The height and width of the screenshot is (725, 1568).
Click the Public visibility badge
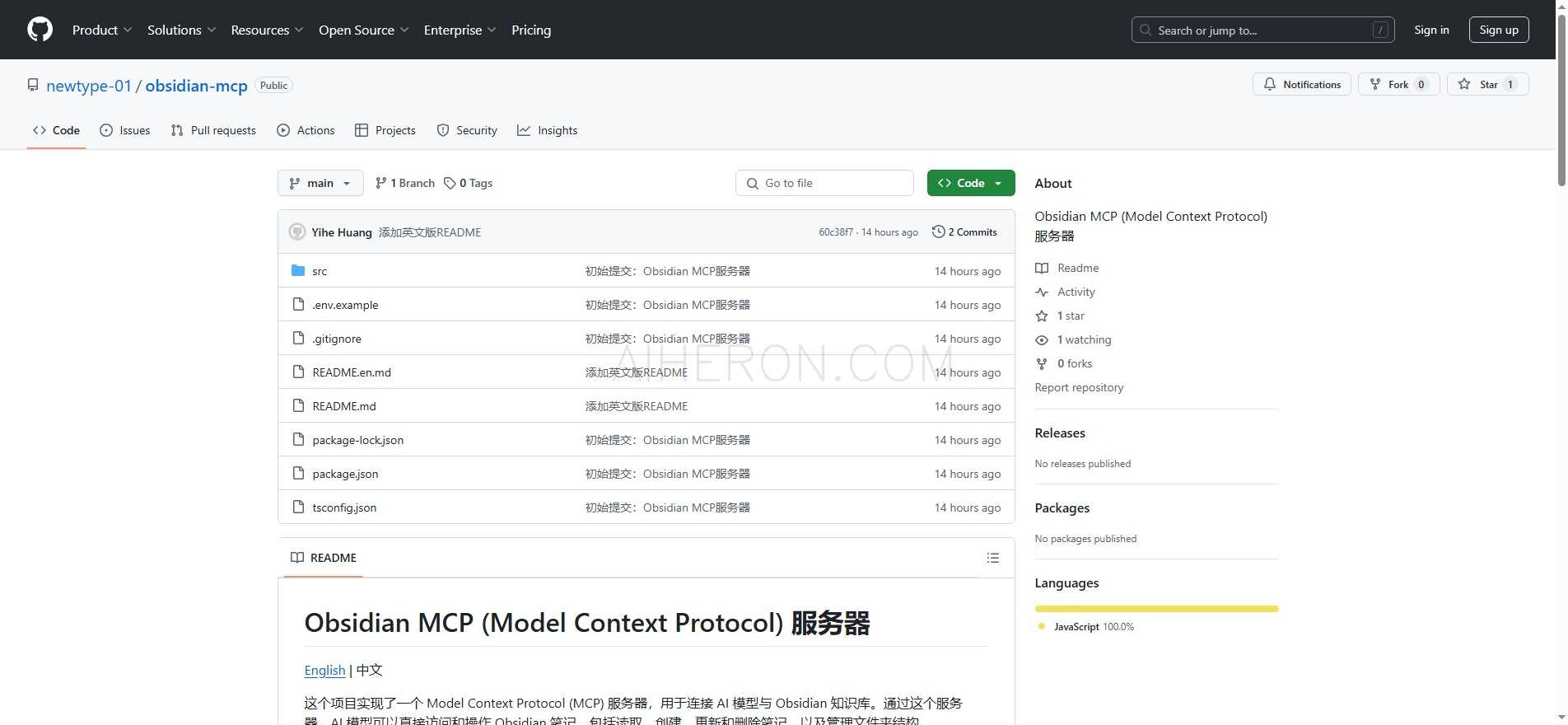273,86
